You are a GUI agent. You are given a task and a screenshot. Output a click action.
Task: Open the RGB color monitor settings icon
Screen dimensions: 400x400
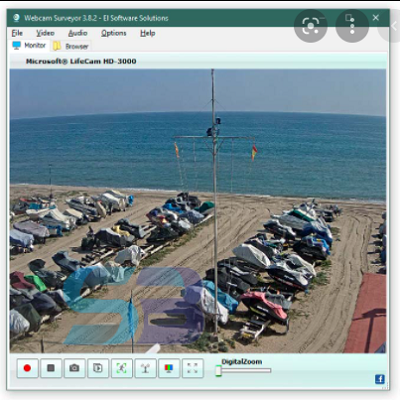pyautogui.click(x=169, y=368)
